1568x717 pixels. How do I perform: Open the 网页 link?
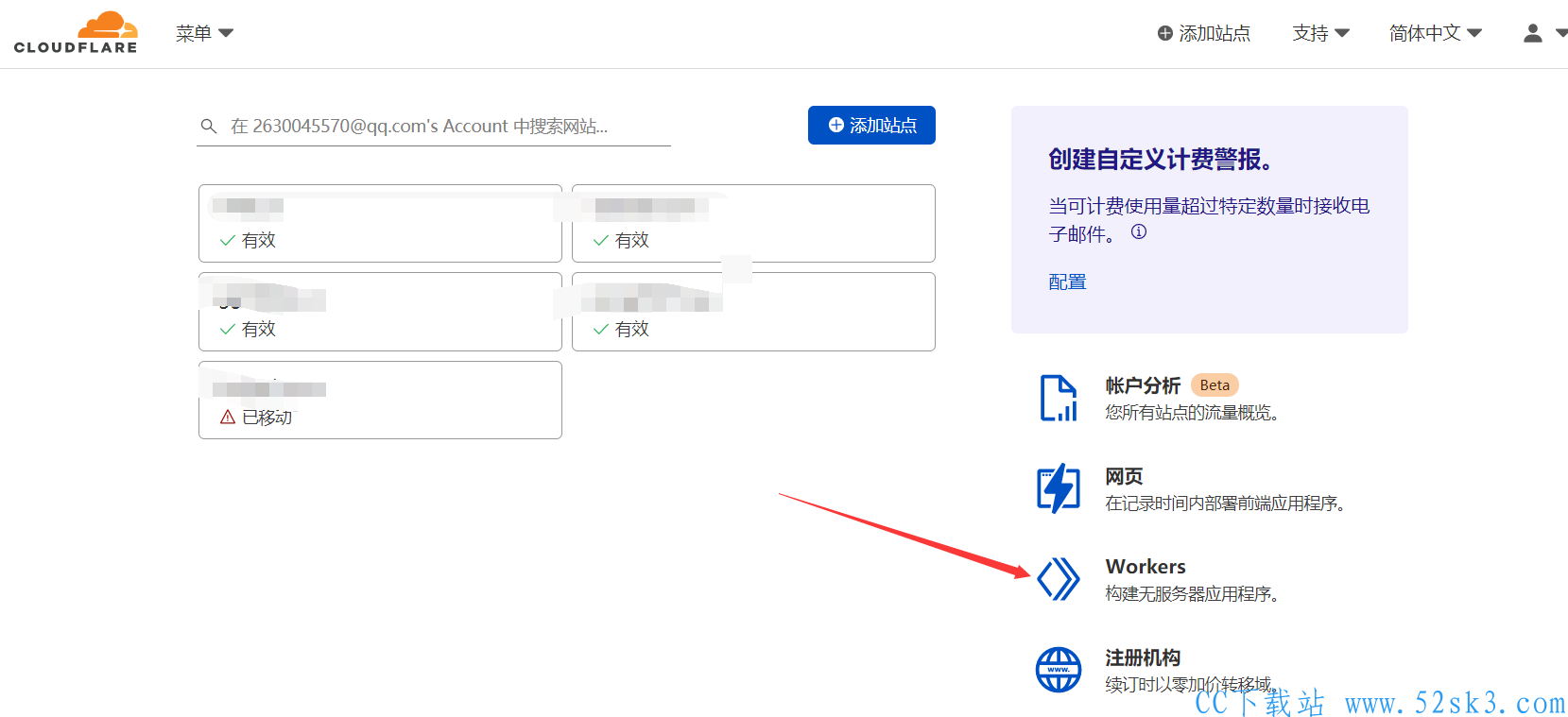[1124, 476]
